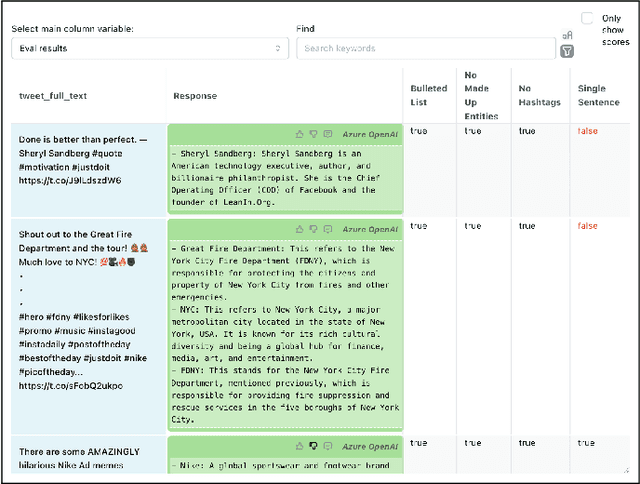Open the main column variable dropdown
The width and height of the screenshot is (640, 484).
(x=150, y=48)
